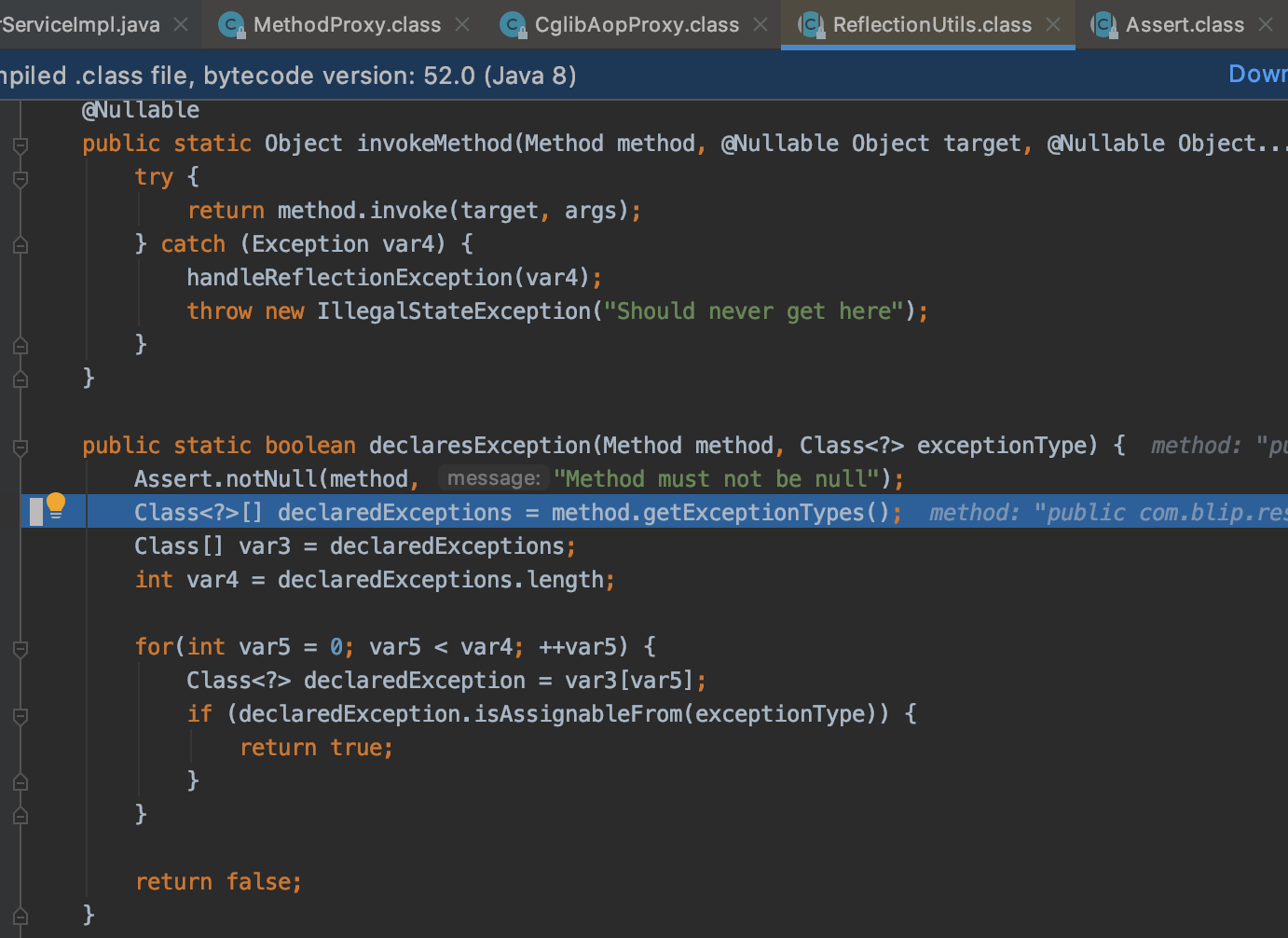Click fold end marker at for loop closing brace

[21, 816]
